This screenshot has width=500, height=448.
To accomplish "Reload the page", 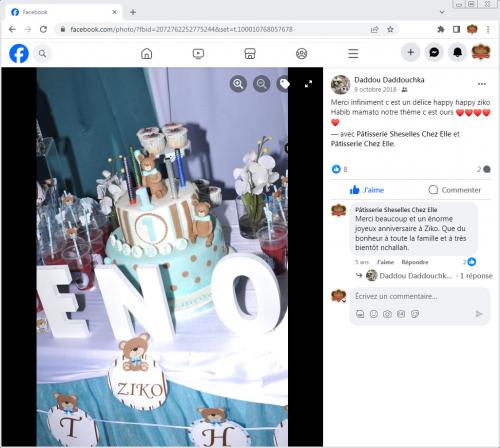I will (x=43, y=29).
